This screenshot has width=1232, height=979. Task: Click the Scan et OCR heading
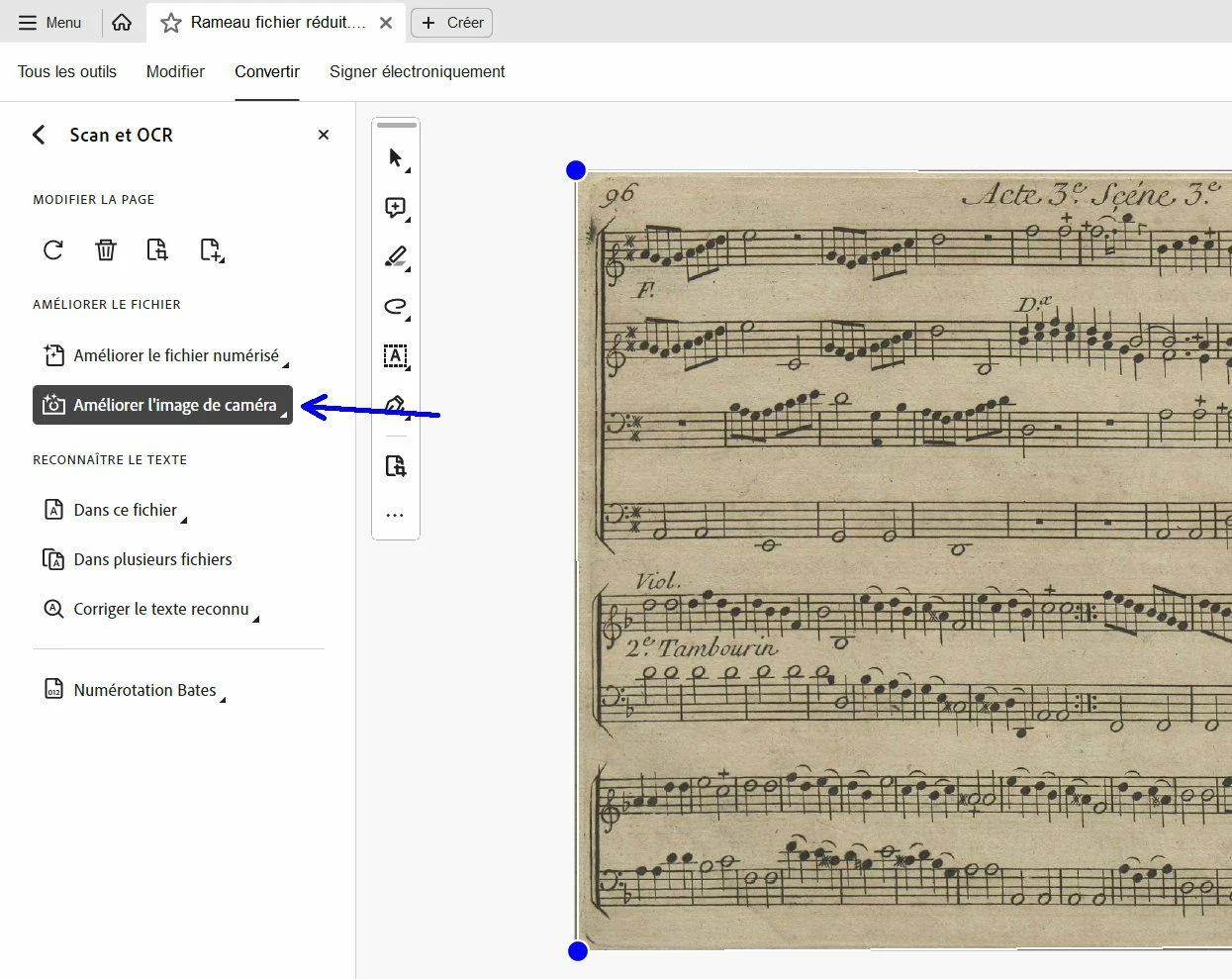coord(121,135)
